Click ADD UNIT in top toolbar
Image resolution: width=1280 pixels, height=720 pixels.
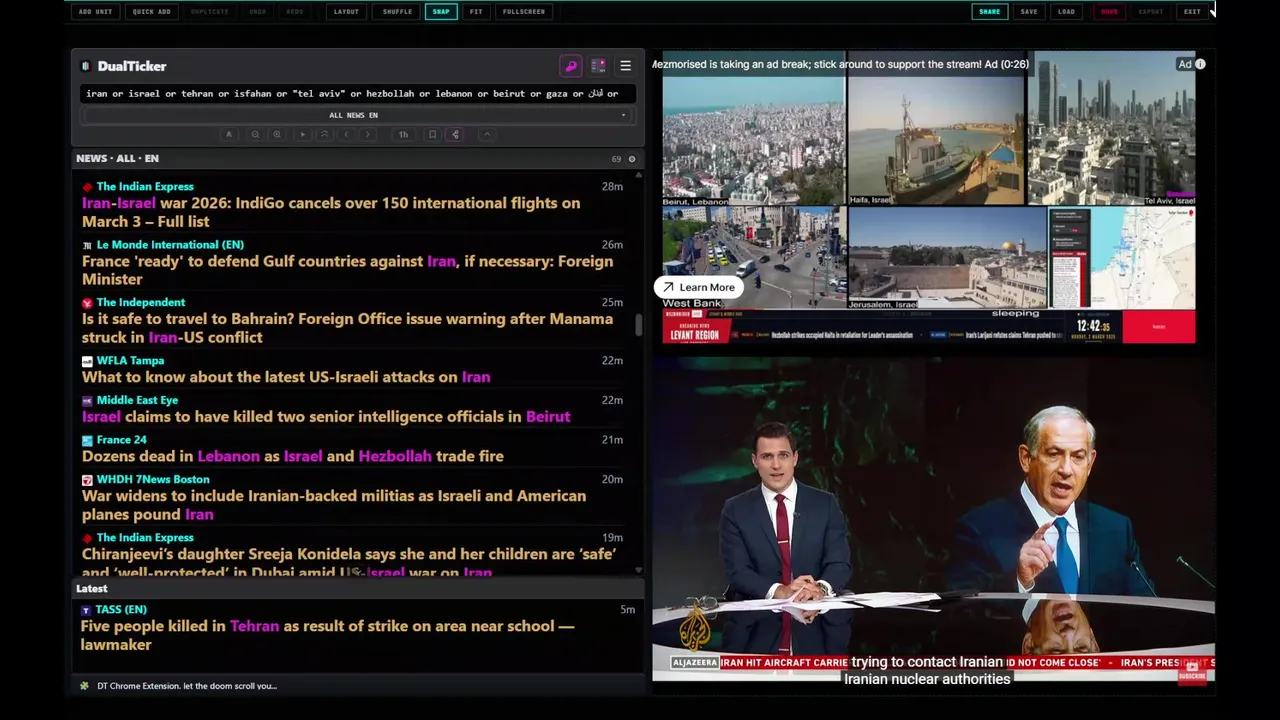point(95,12)
